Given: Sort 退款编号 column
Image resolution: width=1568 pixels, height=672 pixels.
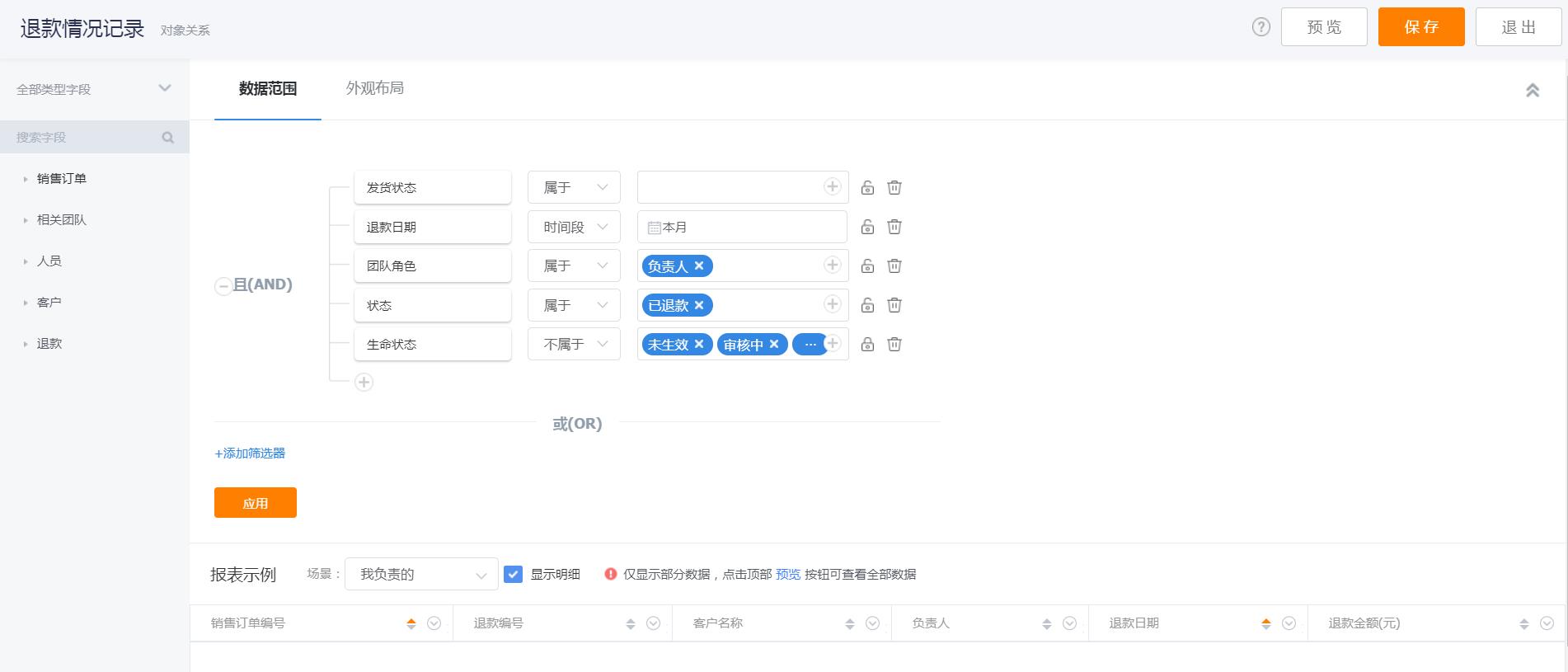Looking at the screenshot, I should click(x=631, y=624).
